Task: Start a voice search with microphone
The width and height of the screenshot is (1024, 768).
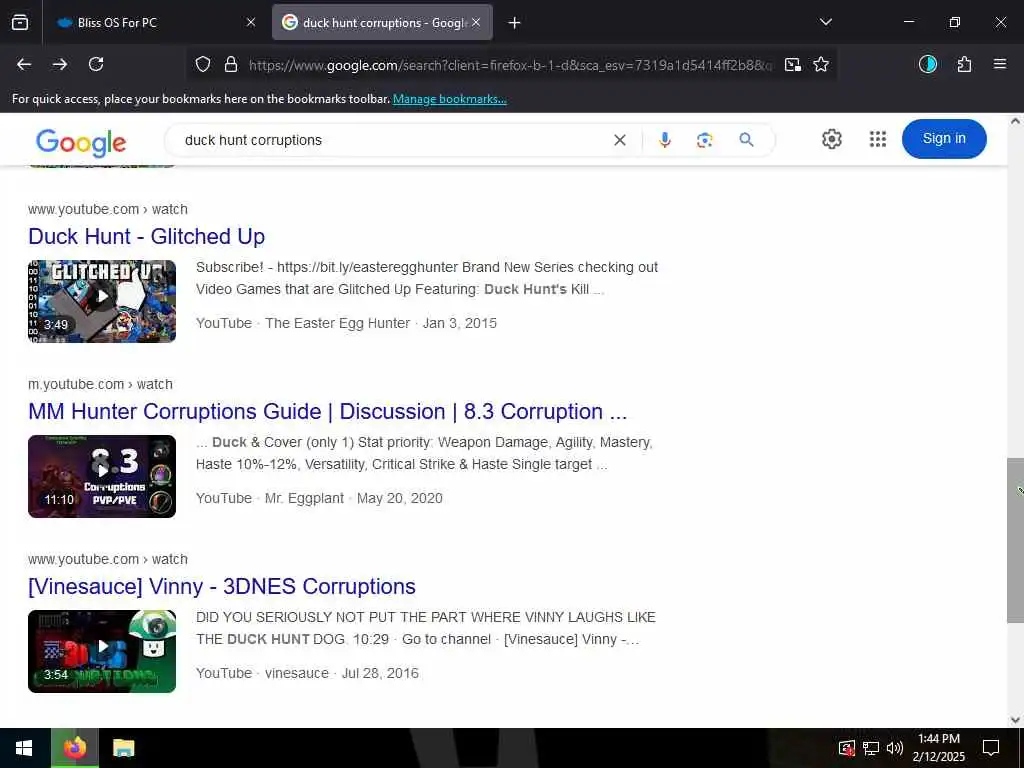Action: pos(665,140)
